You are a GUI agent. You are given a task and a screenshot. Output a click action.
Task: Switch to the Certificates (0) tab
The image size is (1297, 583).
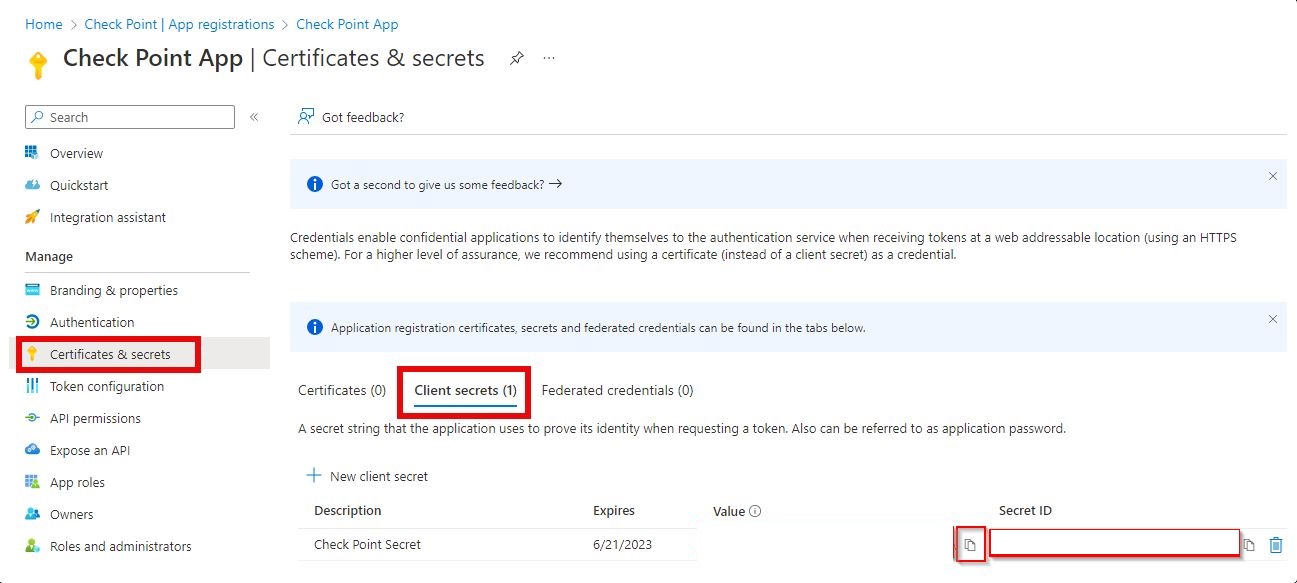click(x=342, y=390)
